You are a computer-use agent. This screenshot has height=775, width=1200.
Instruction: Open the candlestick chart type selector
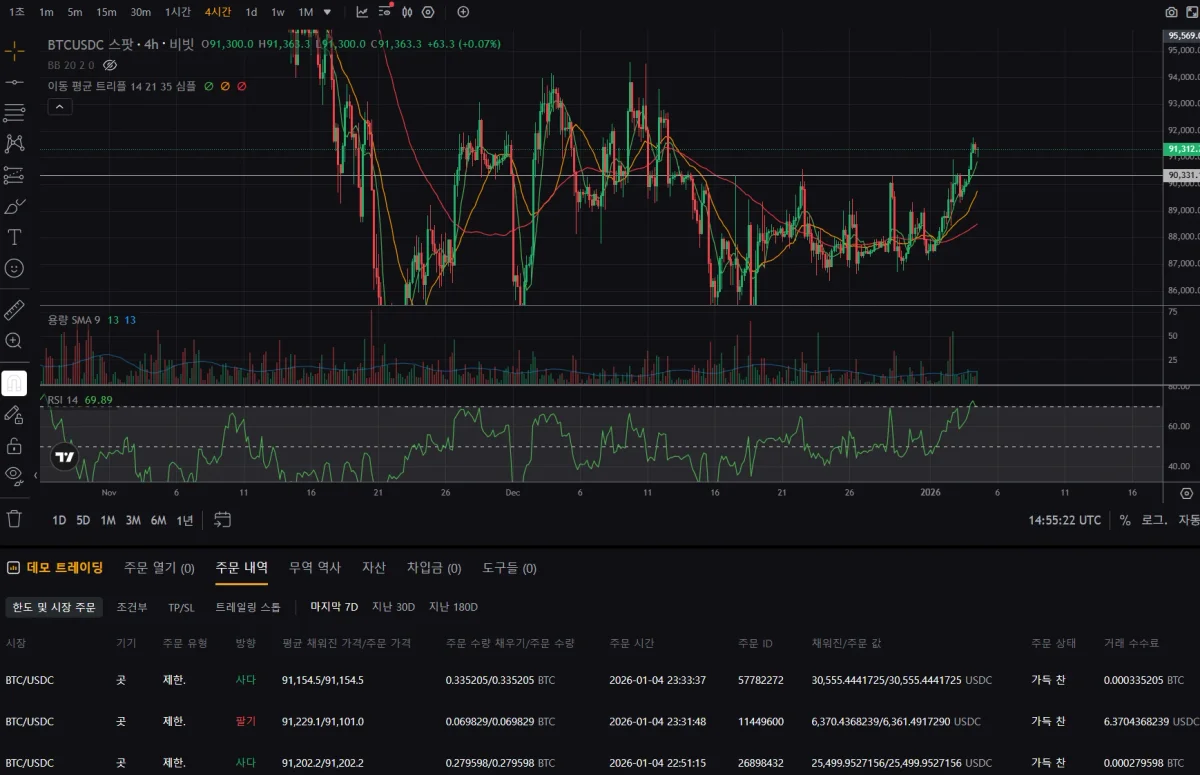point(406,12)
